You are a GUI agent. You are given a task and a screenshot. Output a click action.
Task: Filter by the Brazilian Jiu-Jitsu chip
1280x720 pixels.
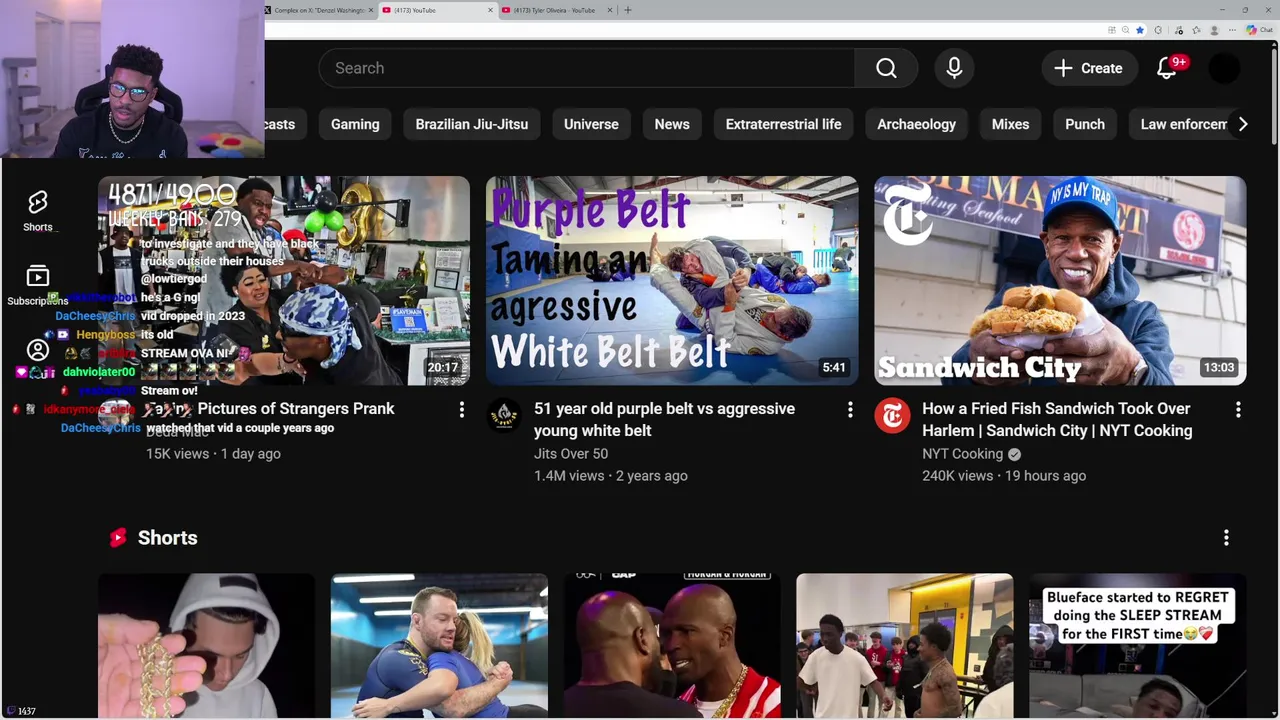tap(472, 124)
